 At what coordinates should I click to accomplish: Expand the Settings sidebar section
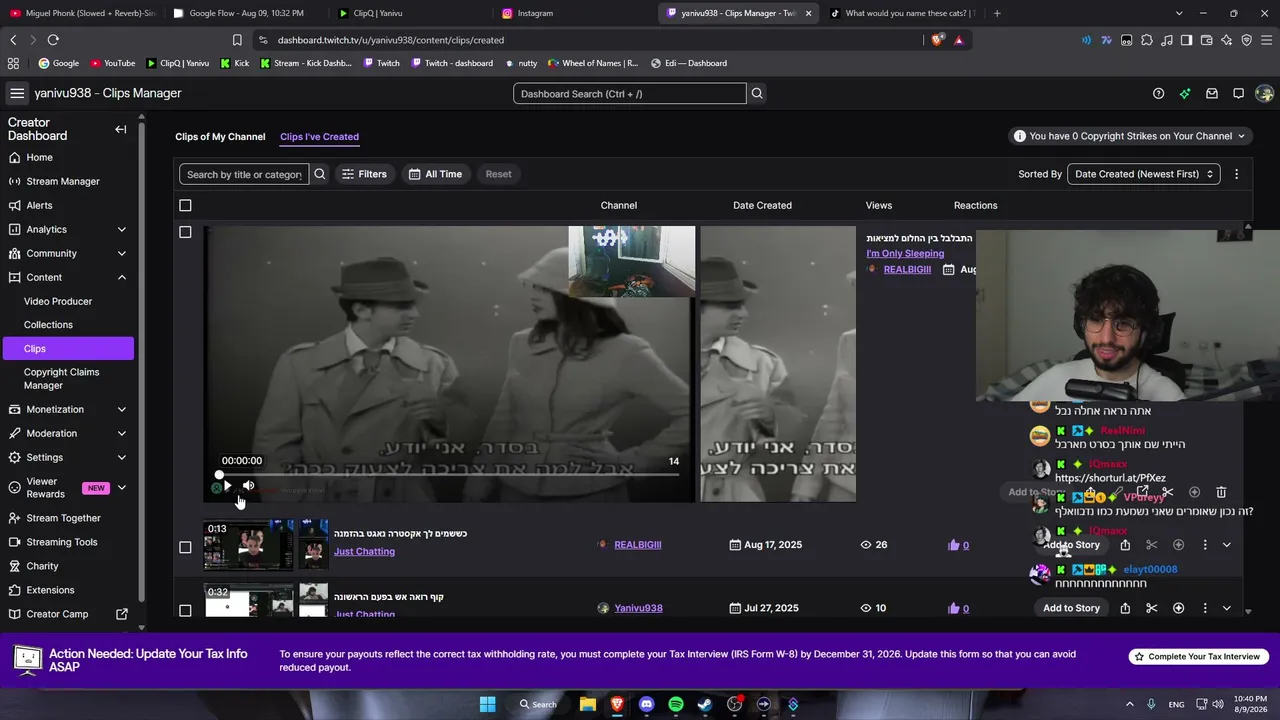click(122, 457)
